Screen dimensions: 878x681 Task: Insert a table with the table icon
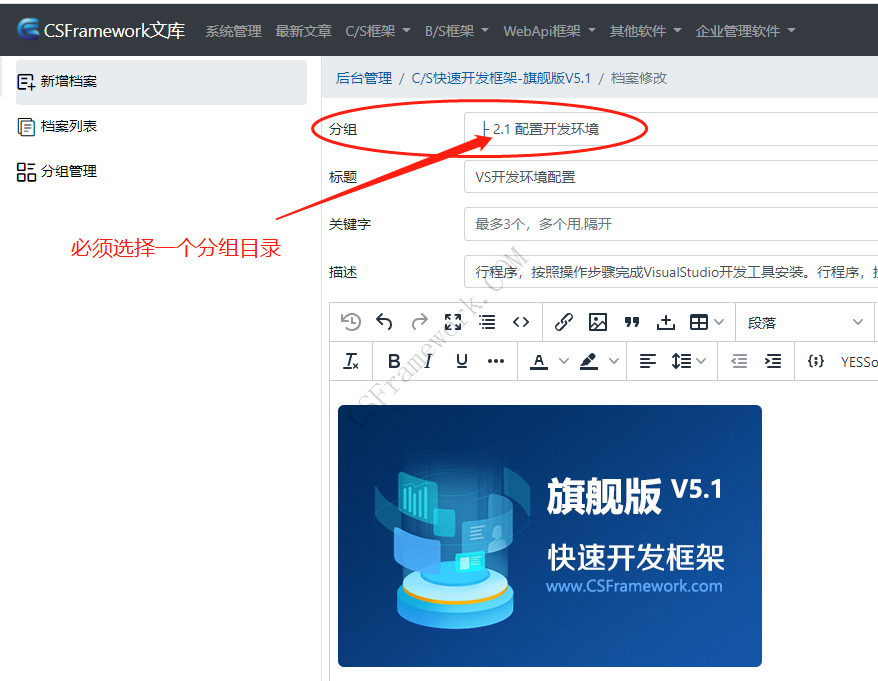pos(699,322)
